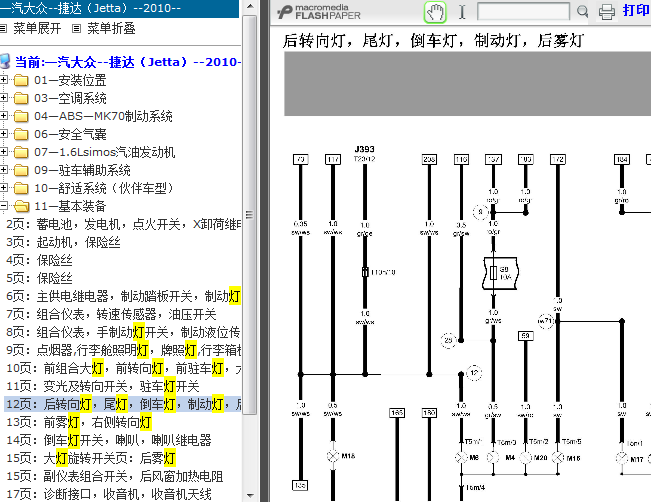This screenshot has width=651, height=502.
Task: Focus the FlashPaper search text field
Action: coord(523,11)
